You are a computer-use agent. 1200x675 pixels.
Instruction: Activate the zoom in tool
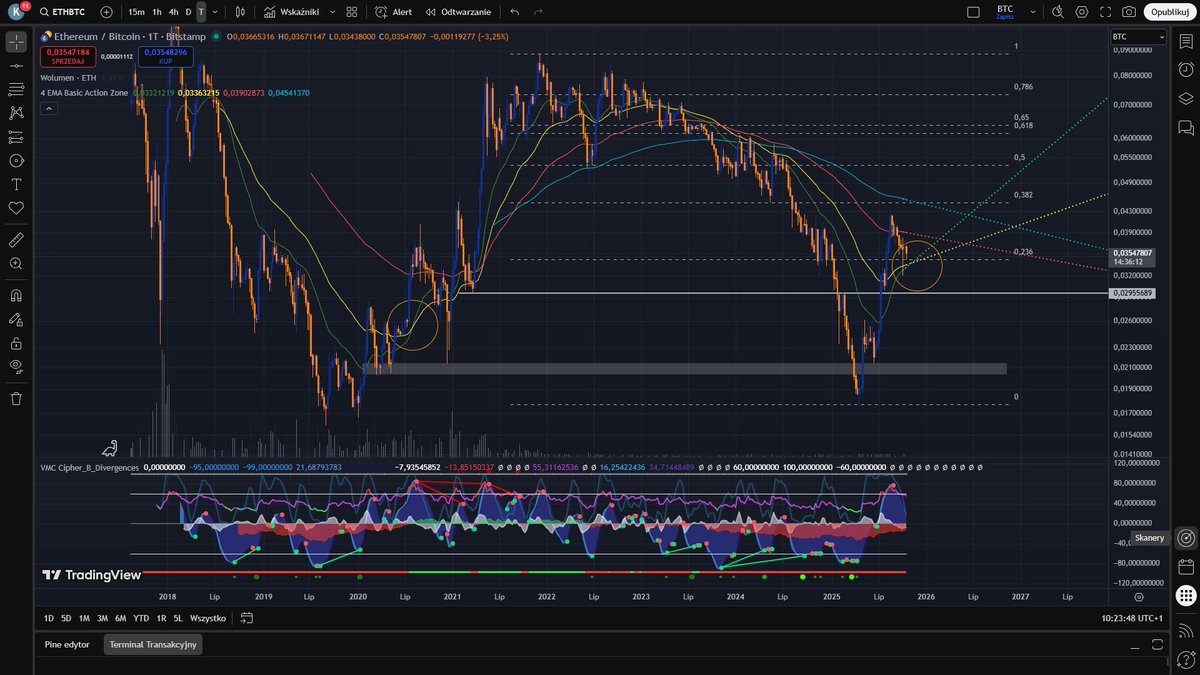pos(16,263)
